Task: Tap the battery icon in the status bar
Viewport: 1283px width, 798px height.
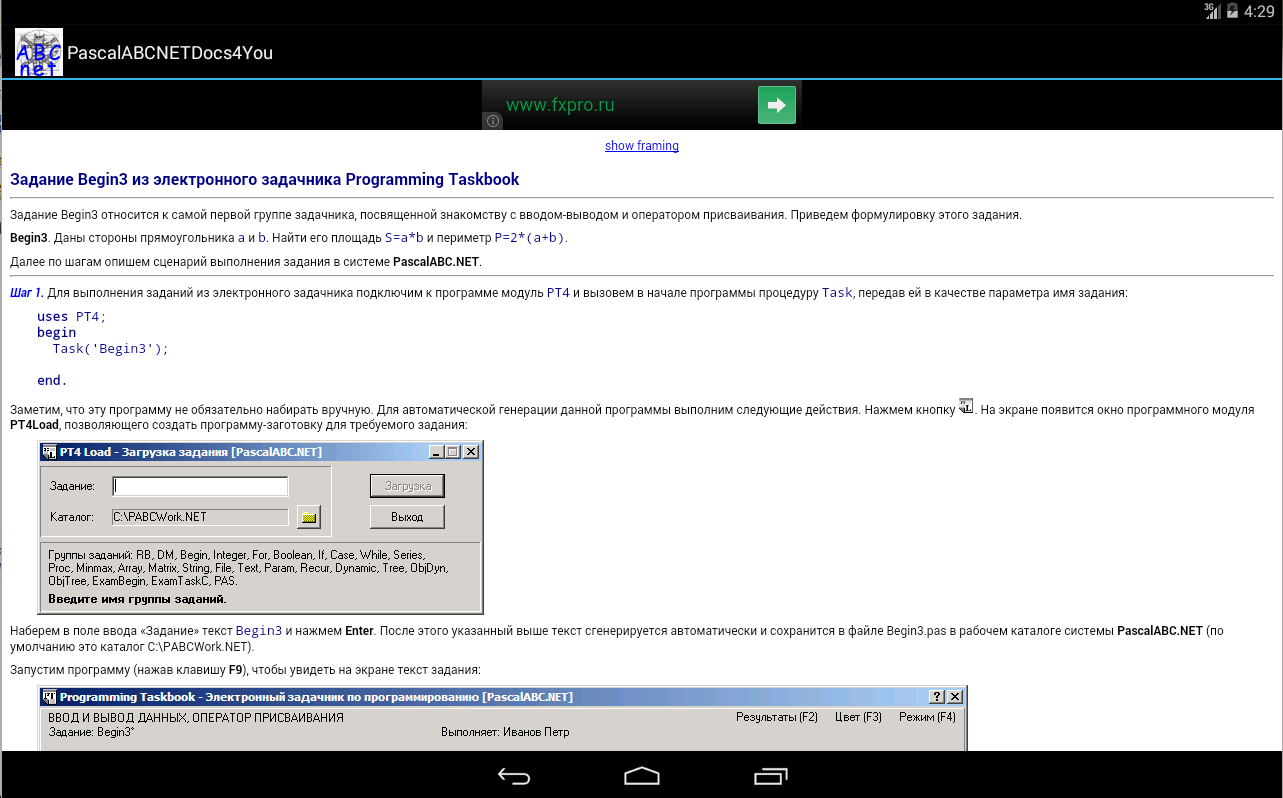Action: pyautogui.click(x=1231, y=11)
